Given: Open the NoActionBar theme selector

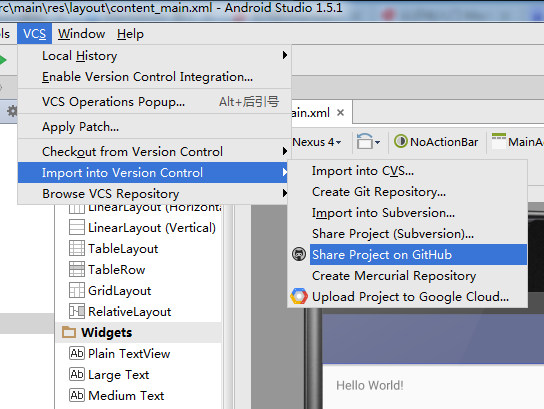Looking at the screenshot, I should [436, 142].
